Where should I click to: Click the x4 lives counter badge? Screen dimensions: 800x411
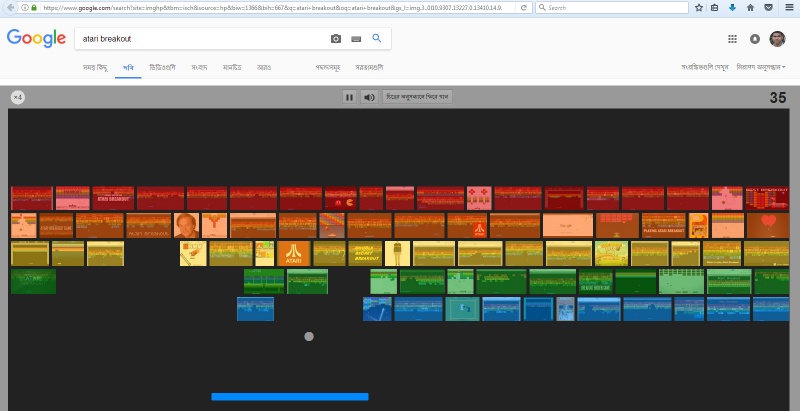point(18,97)
